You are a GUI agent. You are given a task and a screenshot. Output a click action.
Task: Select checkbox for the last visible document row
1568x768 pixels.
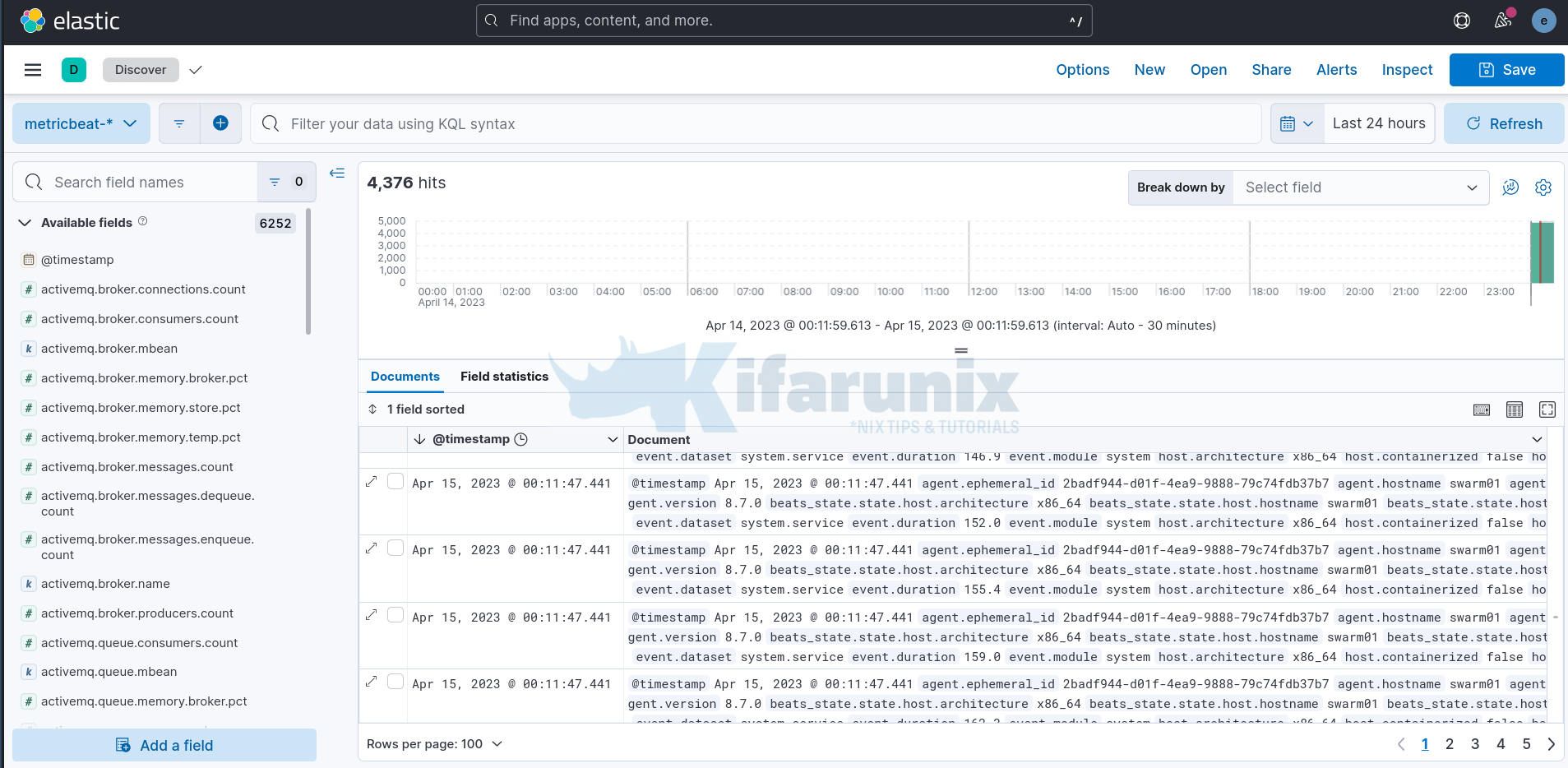395,682
